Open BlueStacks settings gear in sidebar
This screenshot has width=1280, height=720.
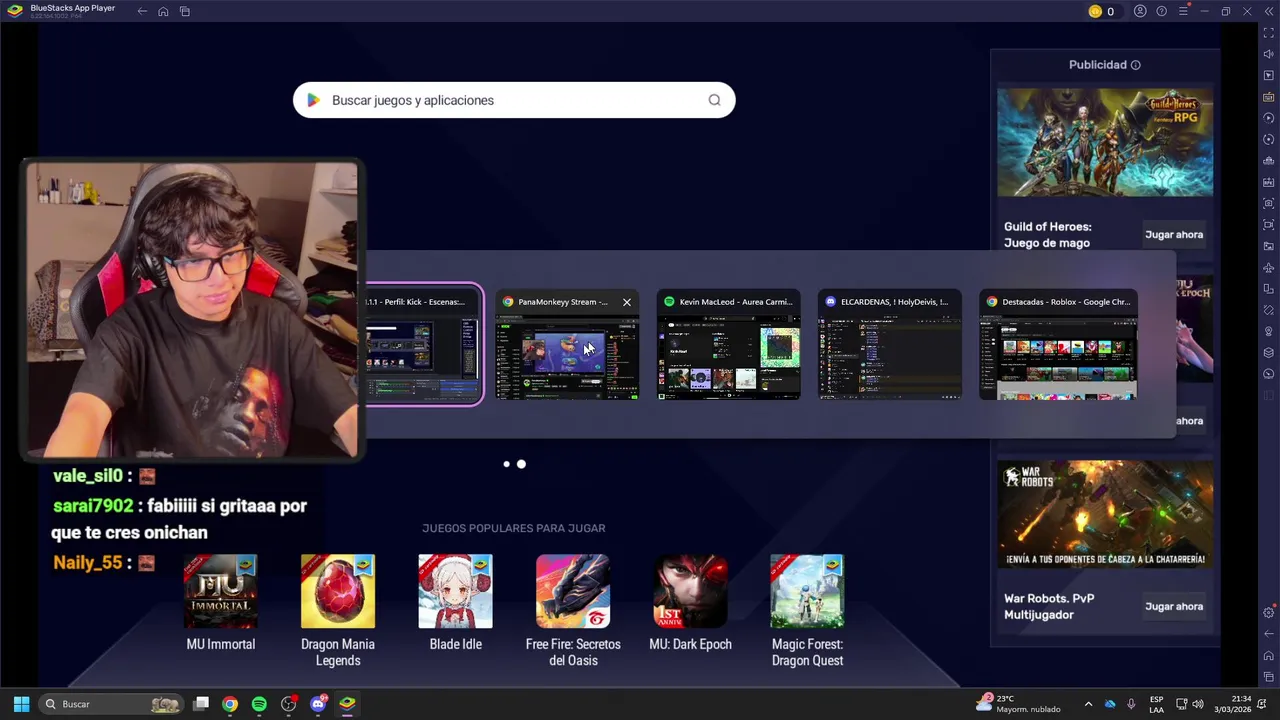(1269, 612)
